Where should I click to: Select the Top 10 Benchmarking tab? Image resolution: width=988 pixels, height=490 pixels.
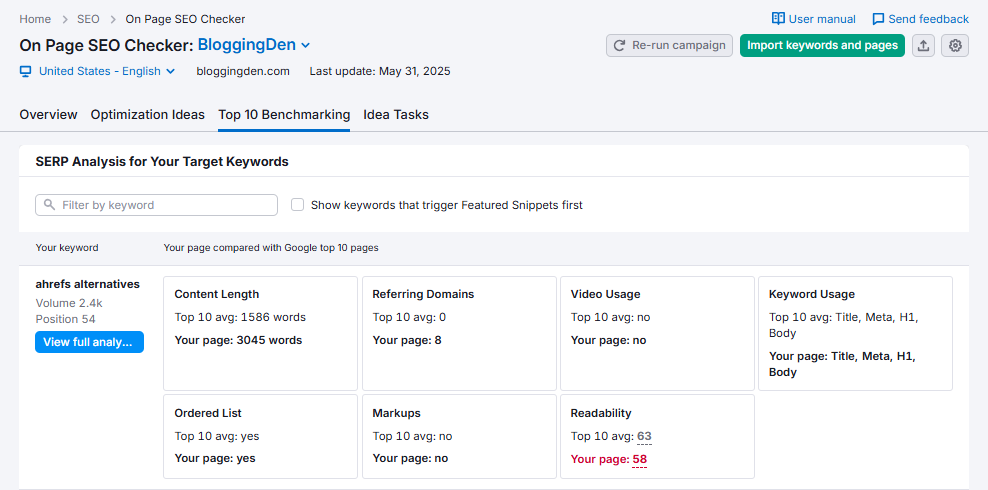coord(284,115)
